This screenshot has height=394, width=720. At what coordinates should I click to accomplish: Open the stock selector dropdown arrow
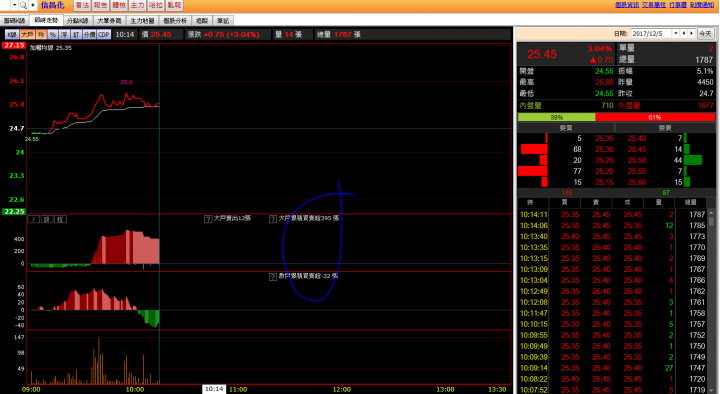pyautogui.click(x=15, y=6)
